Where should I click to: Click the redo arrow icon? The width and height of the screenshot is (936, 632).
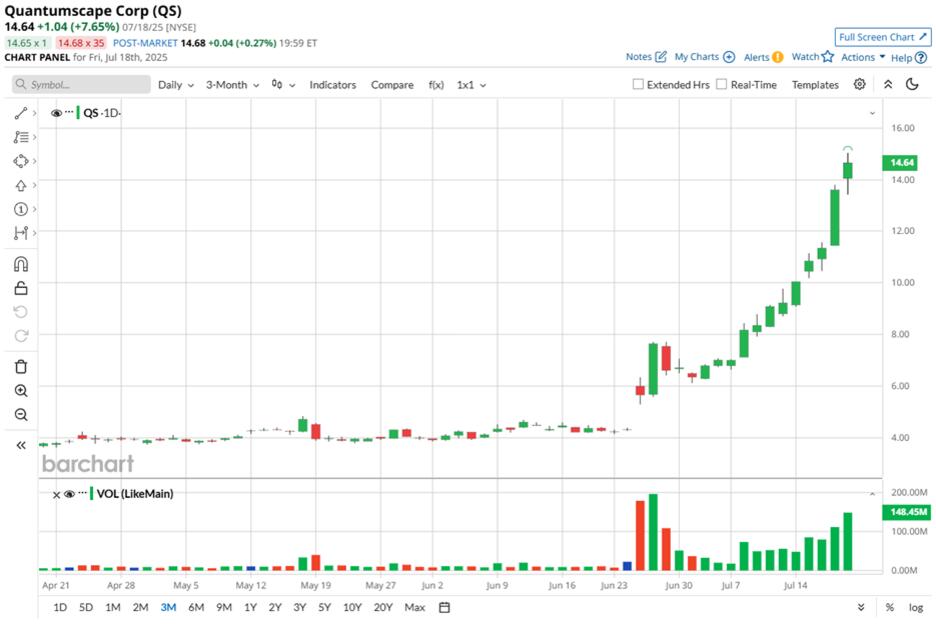(21, 336)
